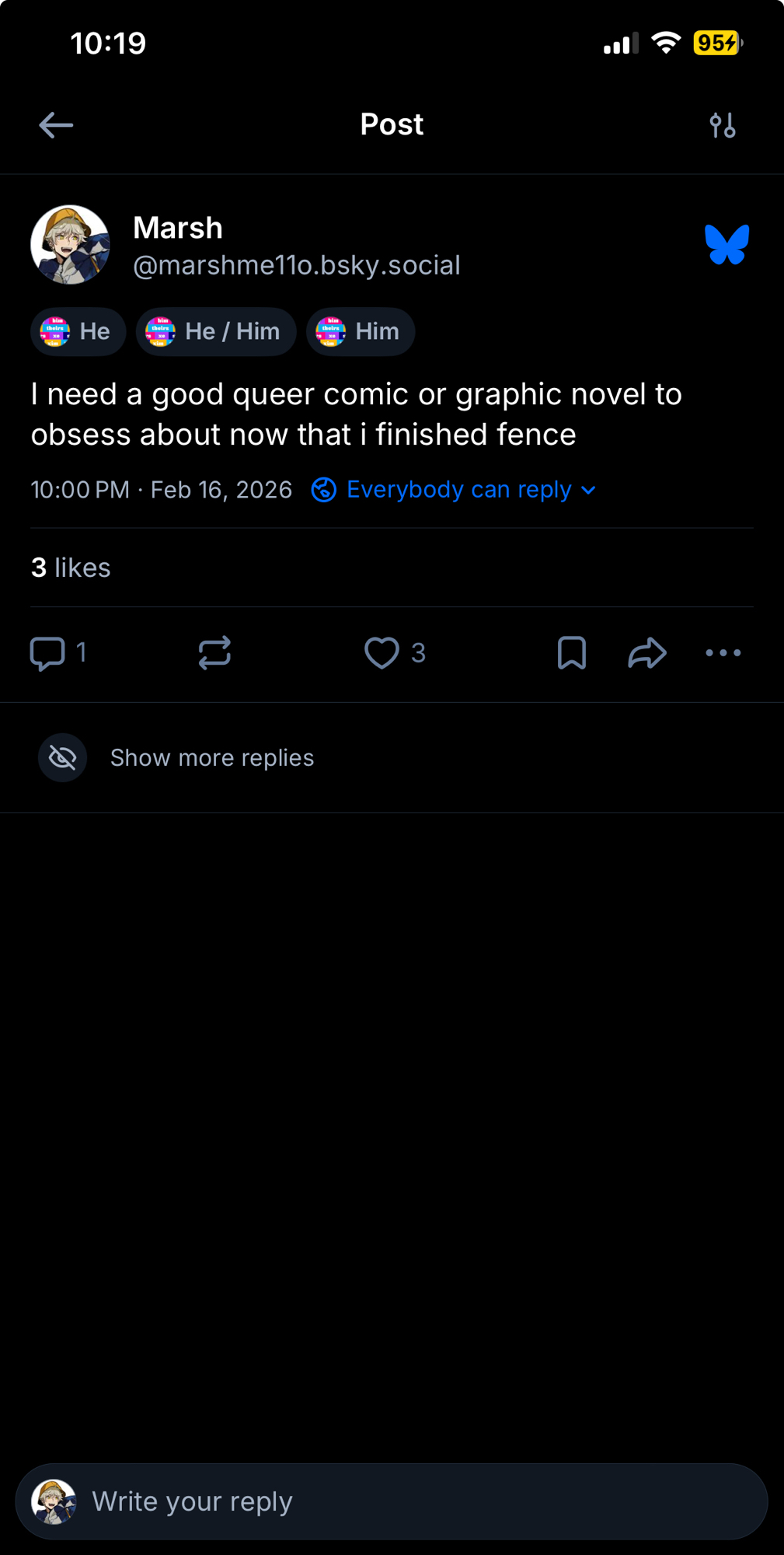
Task: Share the post via the arrow icon
Action: click(x=647, y=653)
